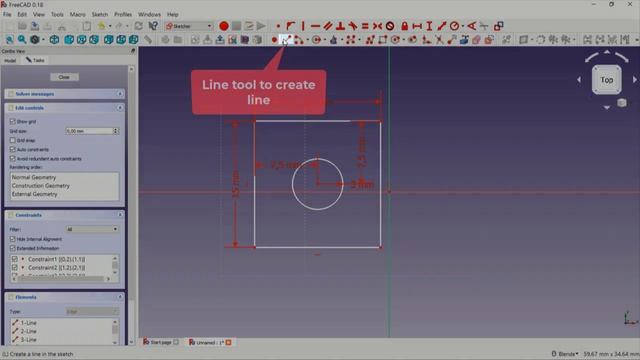Uncheck the Constraint2 checkbox
Image resolution: width=640 pixels, height=360 pixels.
click(15, 267)
